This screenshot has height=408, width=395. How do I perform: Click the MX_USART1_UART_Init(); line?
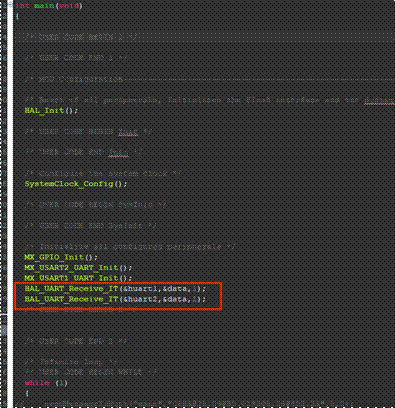click(x=78, y=278)
